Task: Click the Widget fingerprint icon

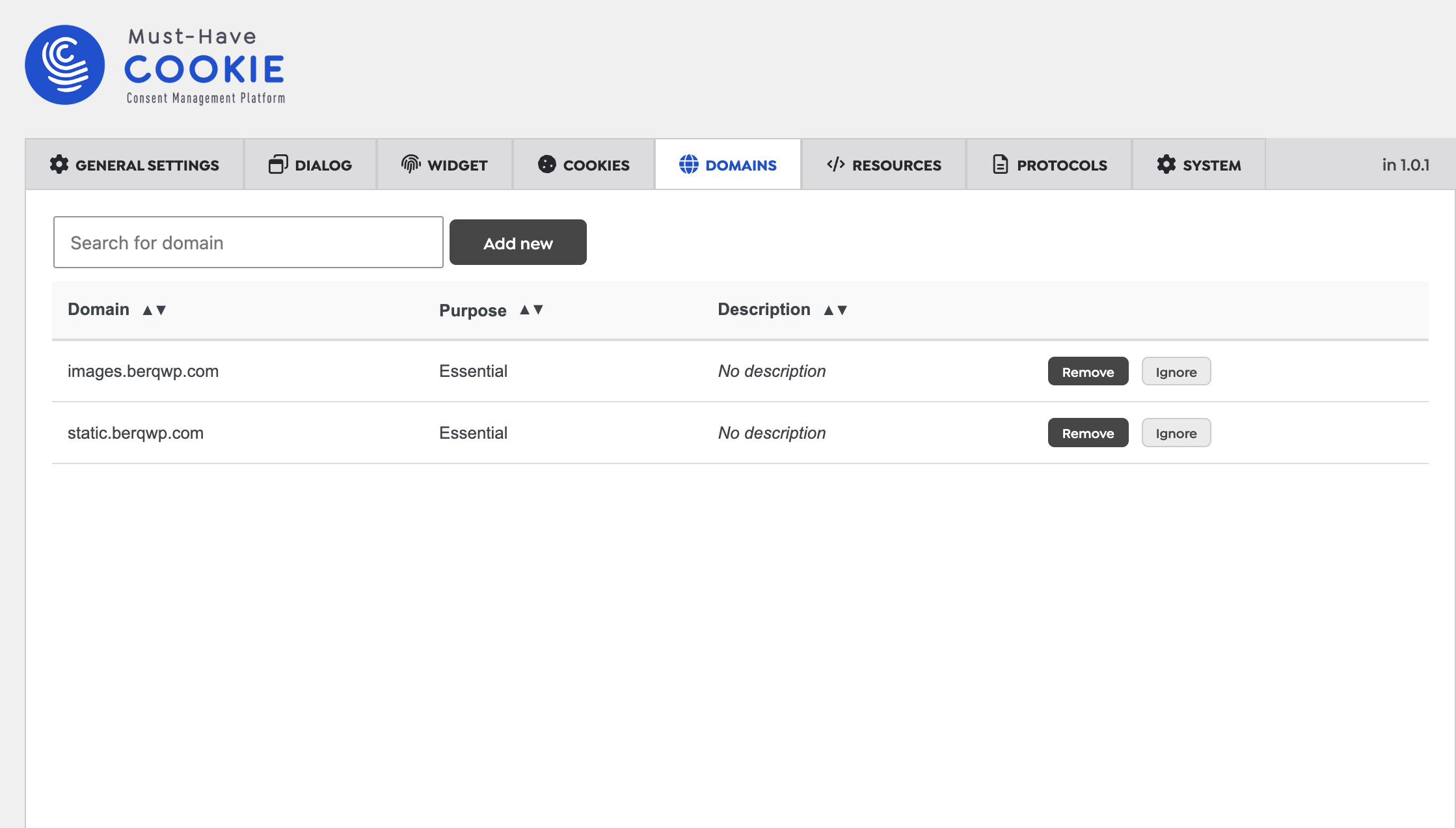Action: coord(411,165)
